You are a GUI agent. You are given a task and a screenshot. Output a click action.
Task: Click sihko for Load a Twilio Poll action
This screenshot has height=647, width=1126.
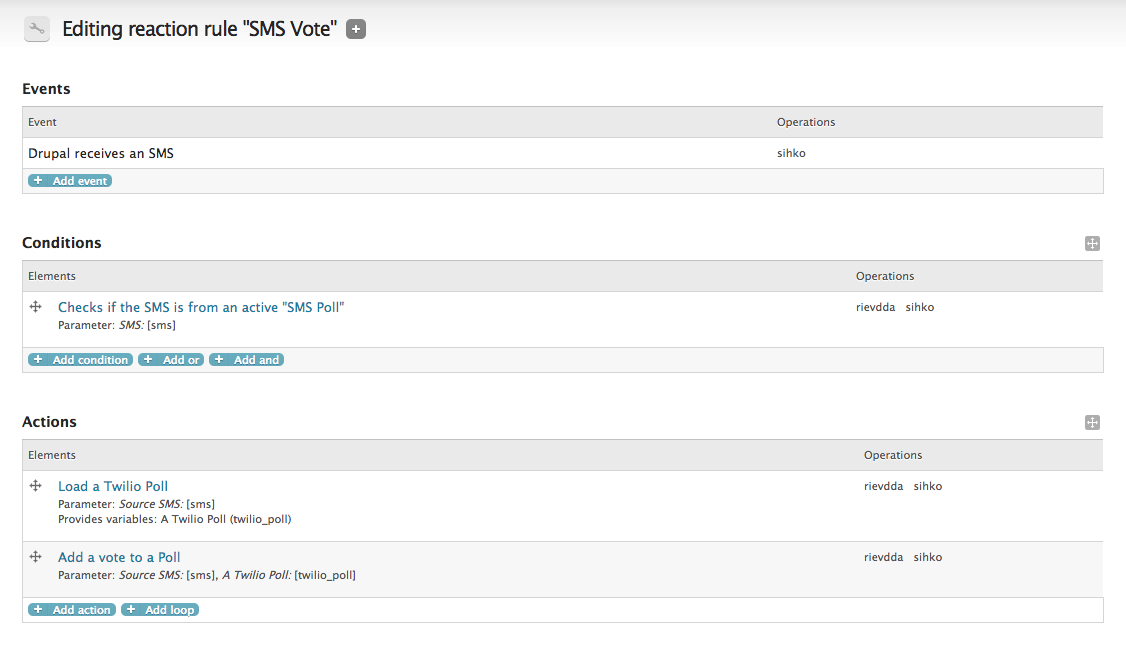(928, 487)
